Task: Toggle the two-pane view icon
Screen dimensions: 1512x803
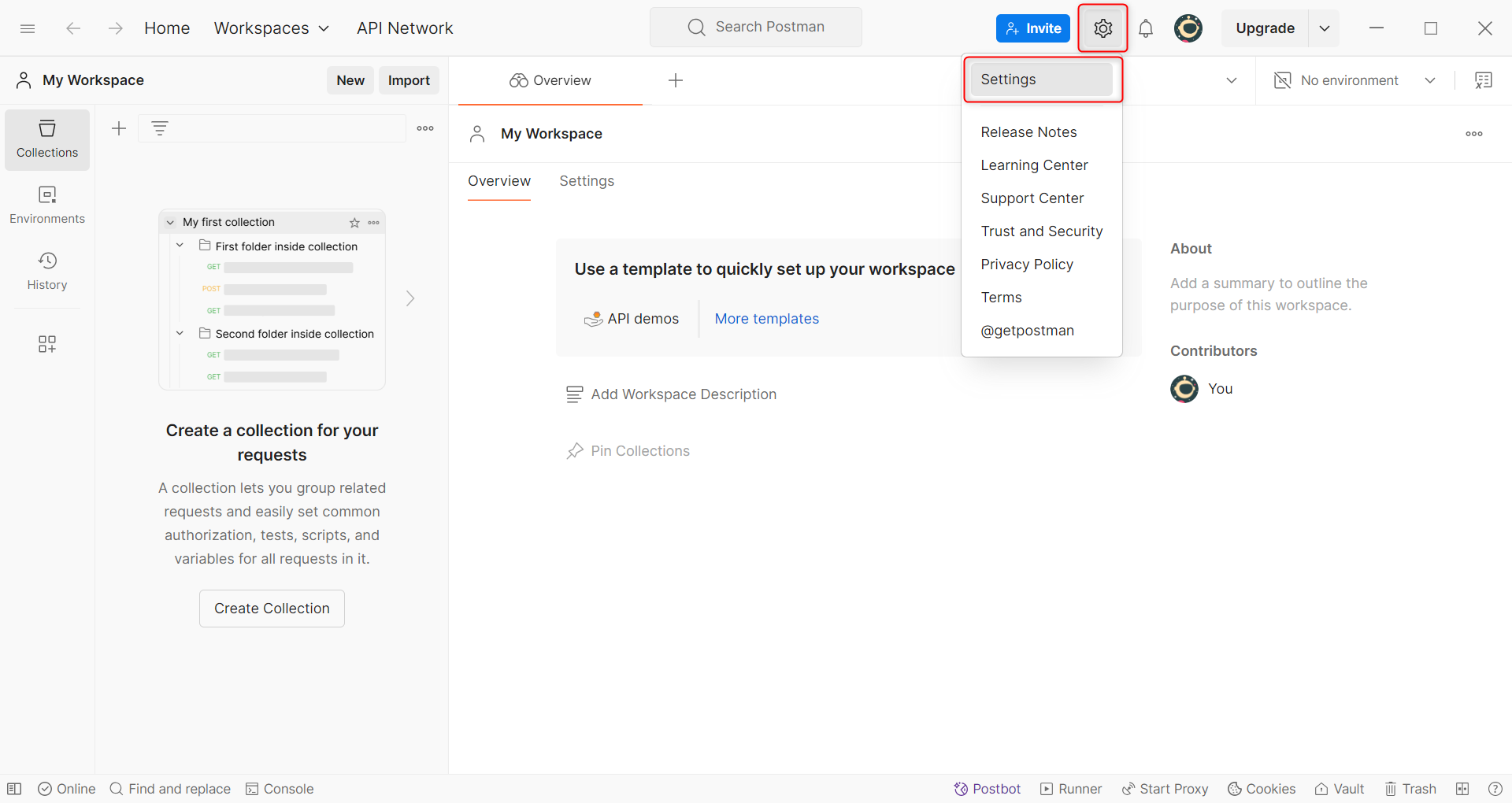Action: click(x=1462, y=789)
